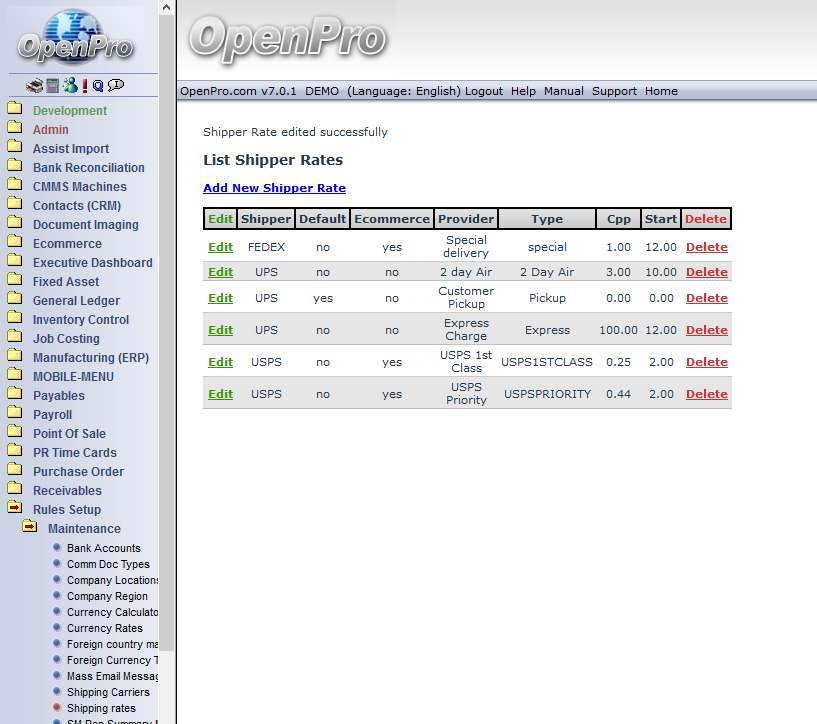This screenshot has height=724, width=817.
Task: Collapse the Maintenance subfolder
Action: click(x=30, y=528)
